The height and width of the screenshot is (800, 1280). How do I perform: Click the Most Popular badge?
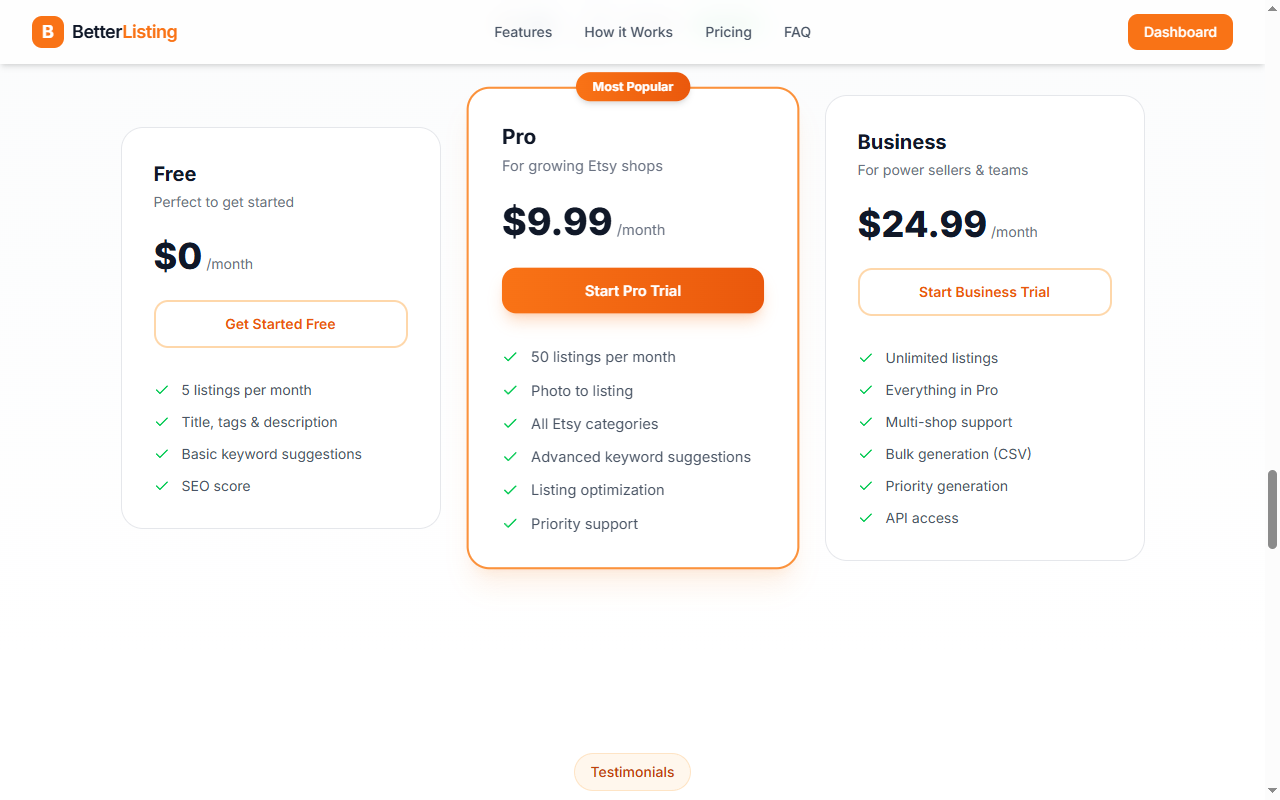coord(632,86)
